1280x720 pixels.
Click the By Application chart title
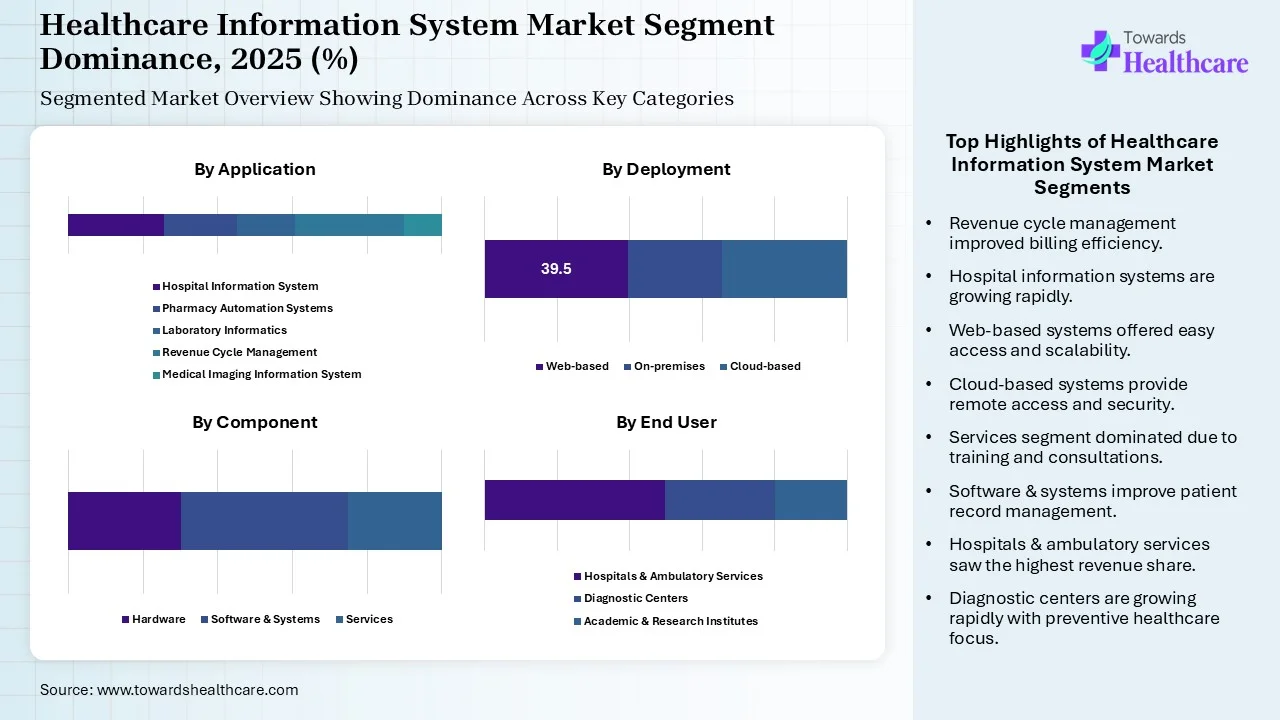(255, 169)
